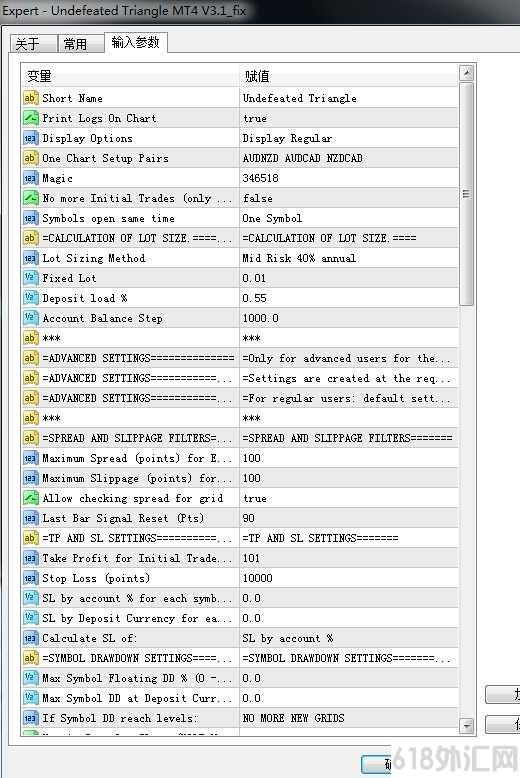520x778 pixels.
Task: Open the Display Options value dropdown
Action: [x=349, y=138]
